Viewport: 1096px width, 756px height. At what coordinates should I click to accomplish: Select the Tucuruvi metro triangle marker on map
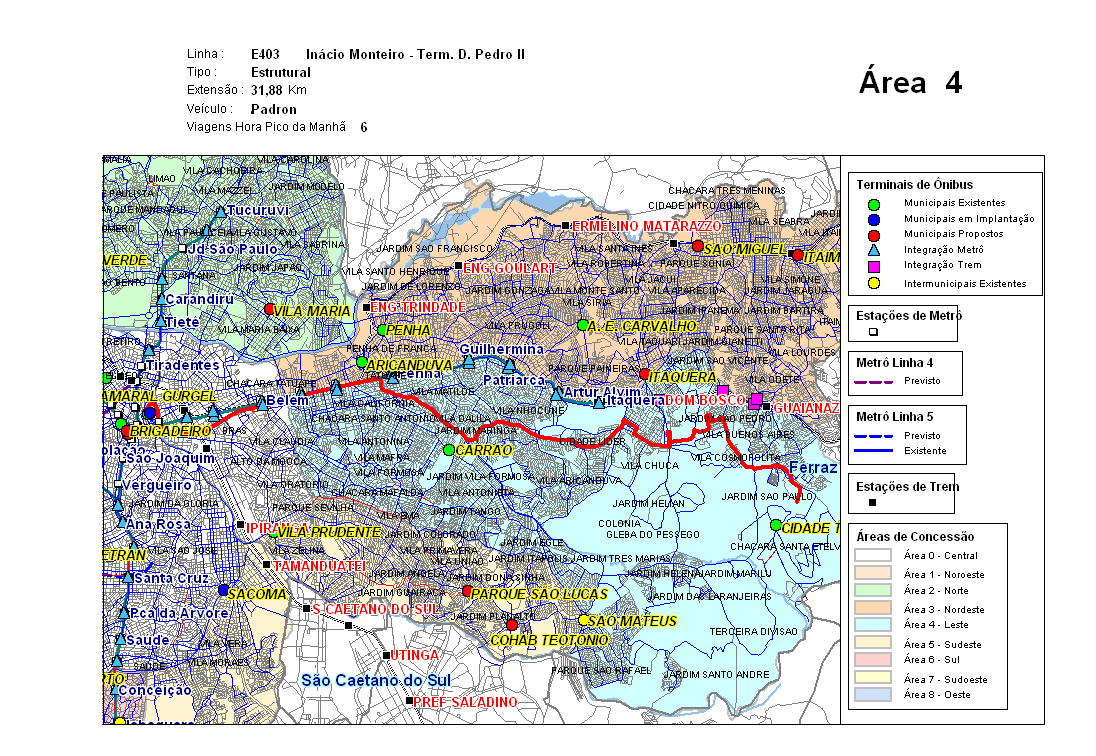[x=221, y=211]
